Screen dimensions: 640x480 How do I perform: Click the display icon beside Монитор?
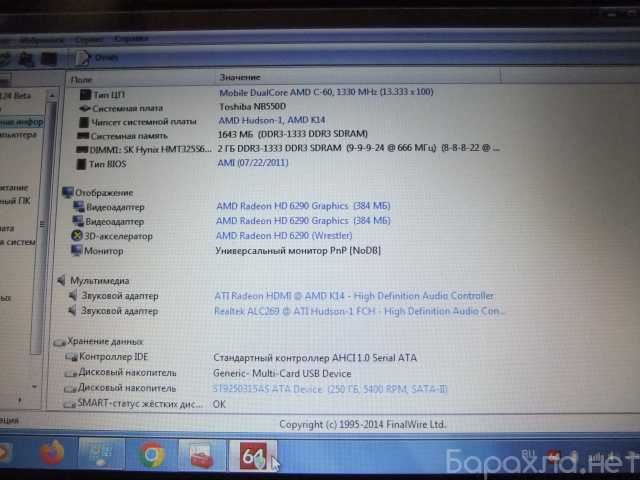pos(76,250)
